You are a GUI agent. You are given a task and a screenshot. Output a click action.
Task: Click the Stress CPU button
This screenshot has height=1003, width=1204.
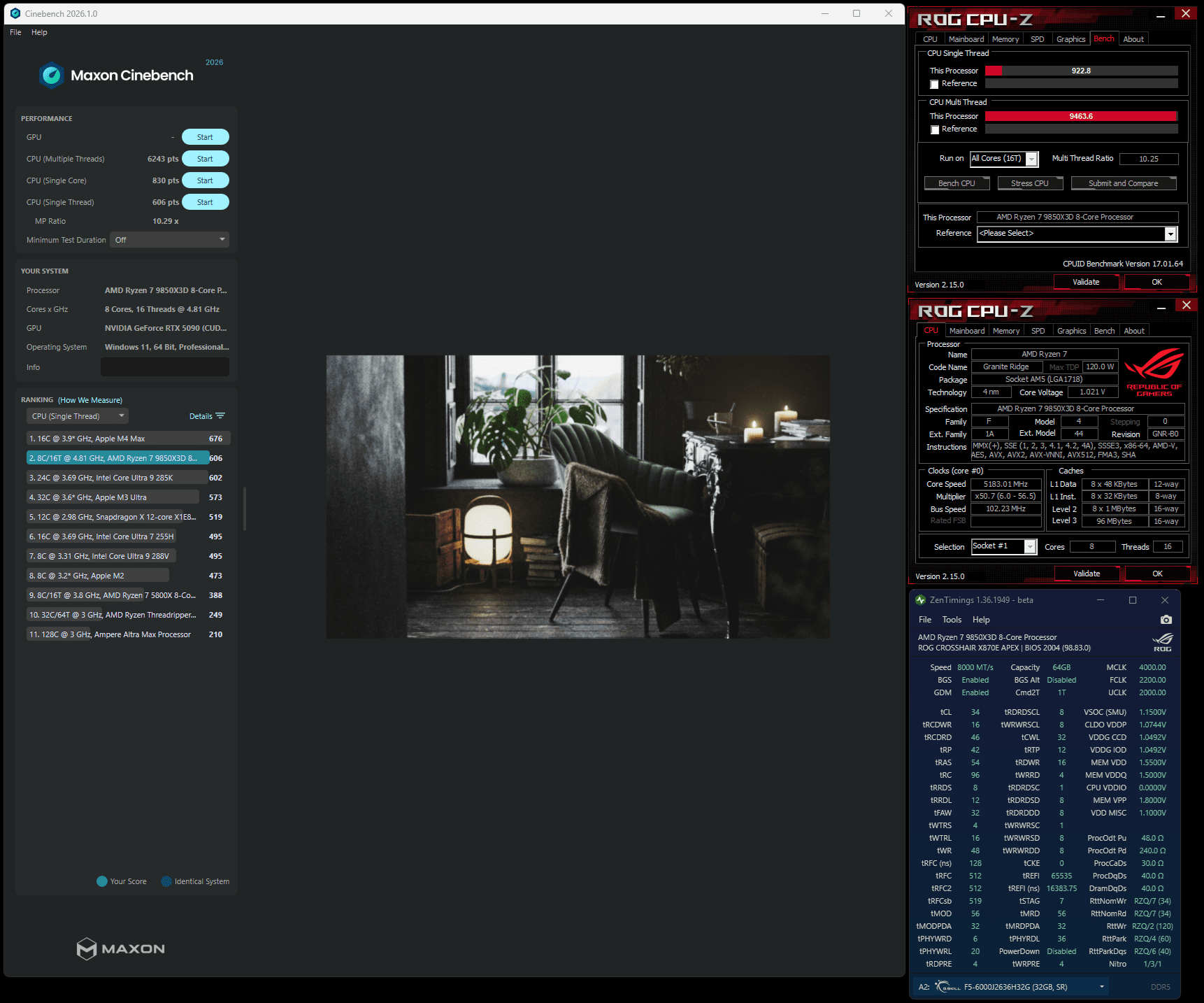tap(1030, 183)
